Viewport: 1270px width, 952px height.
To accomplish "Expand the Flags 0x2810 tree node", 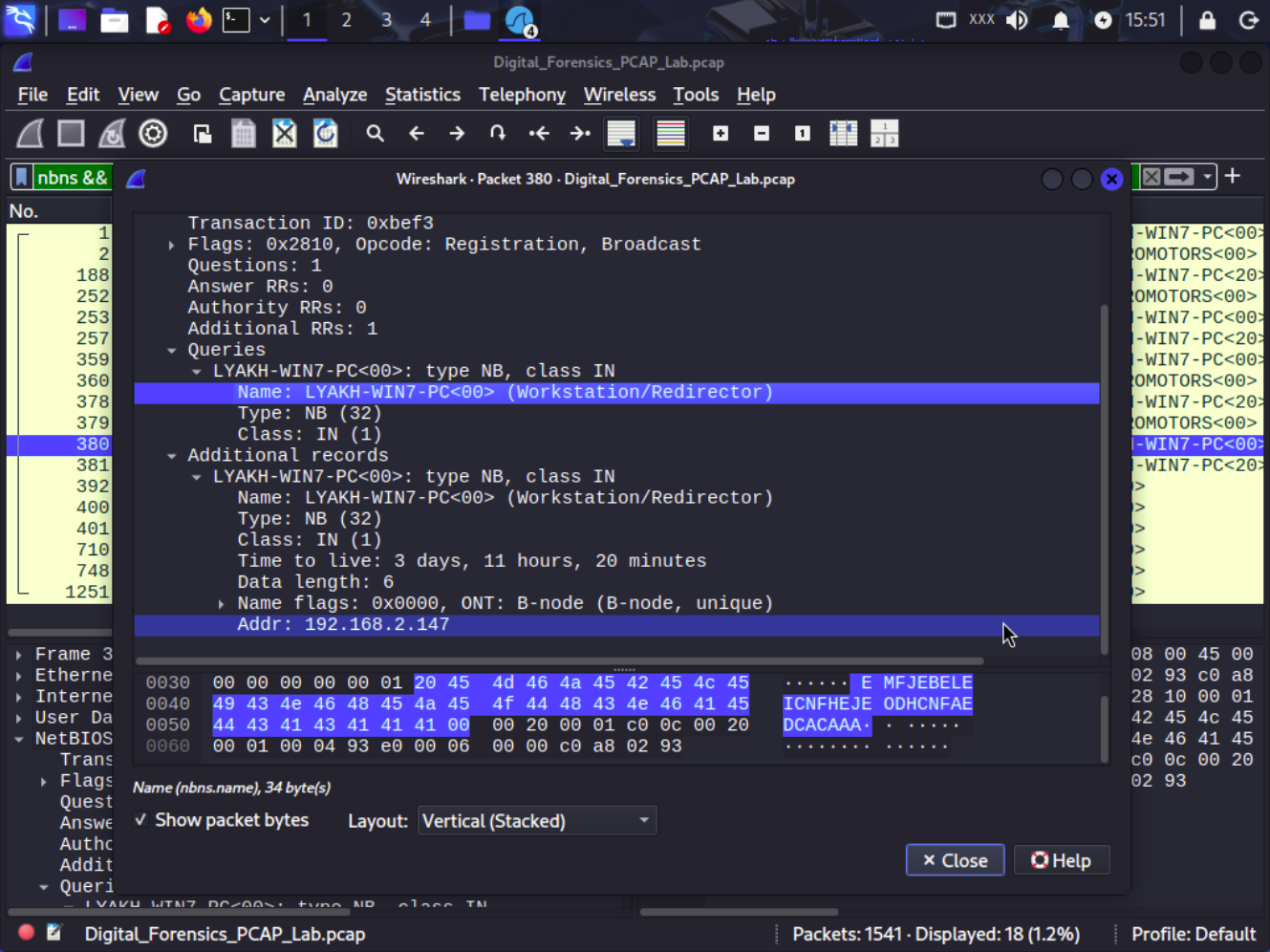I will pyautogui.click(x=171, y=245).
